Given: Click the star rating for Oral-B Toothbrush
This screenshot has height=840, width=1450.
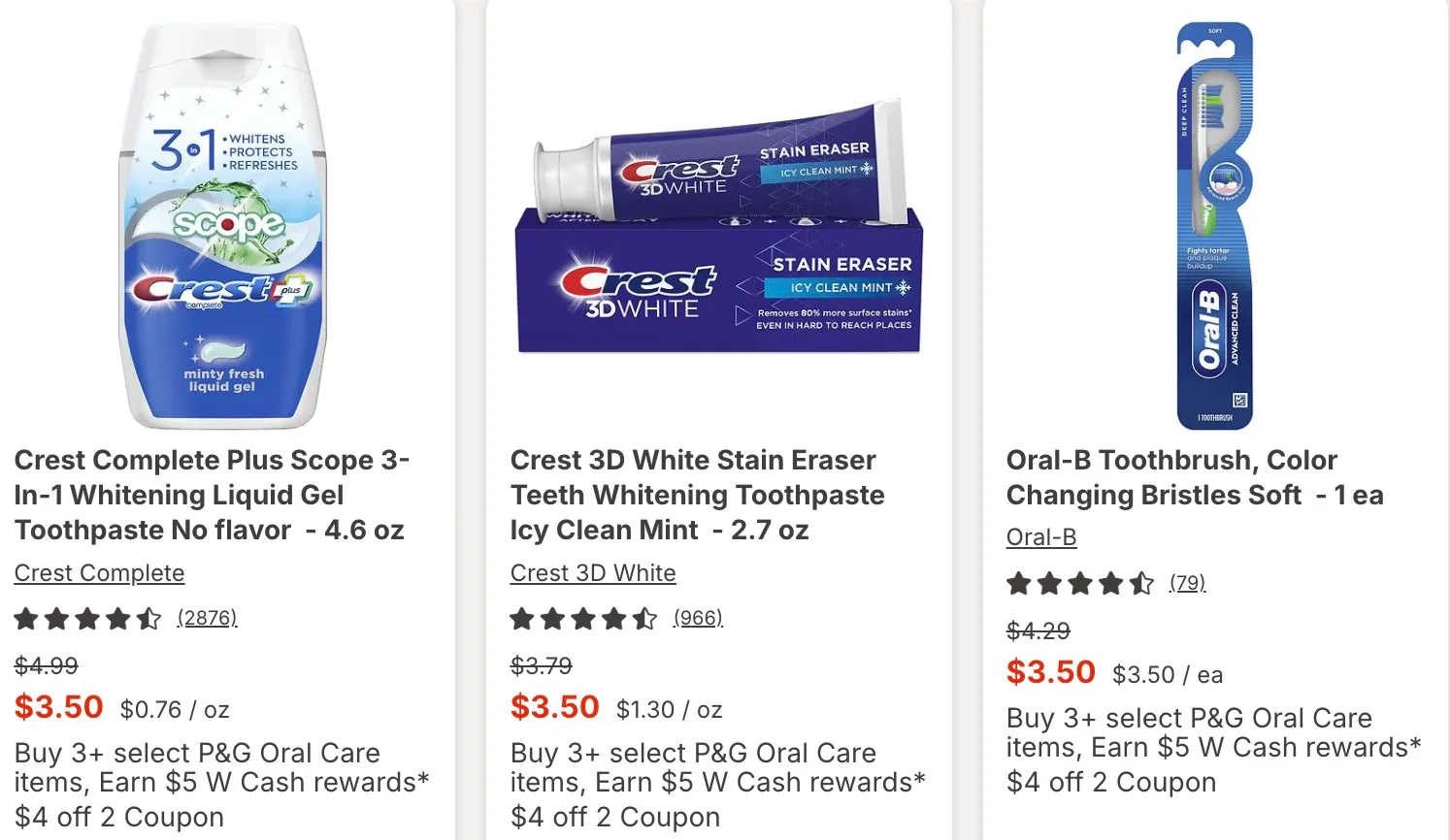Looking at the screenshot, I should (x=1079, y=584).
